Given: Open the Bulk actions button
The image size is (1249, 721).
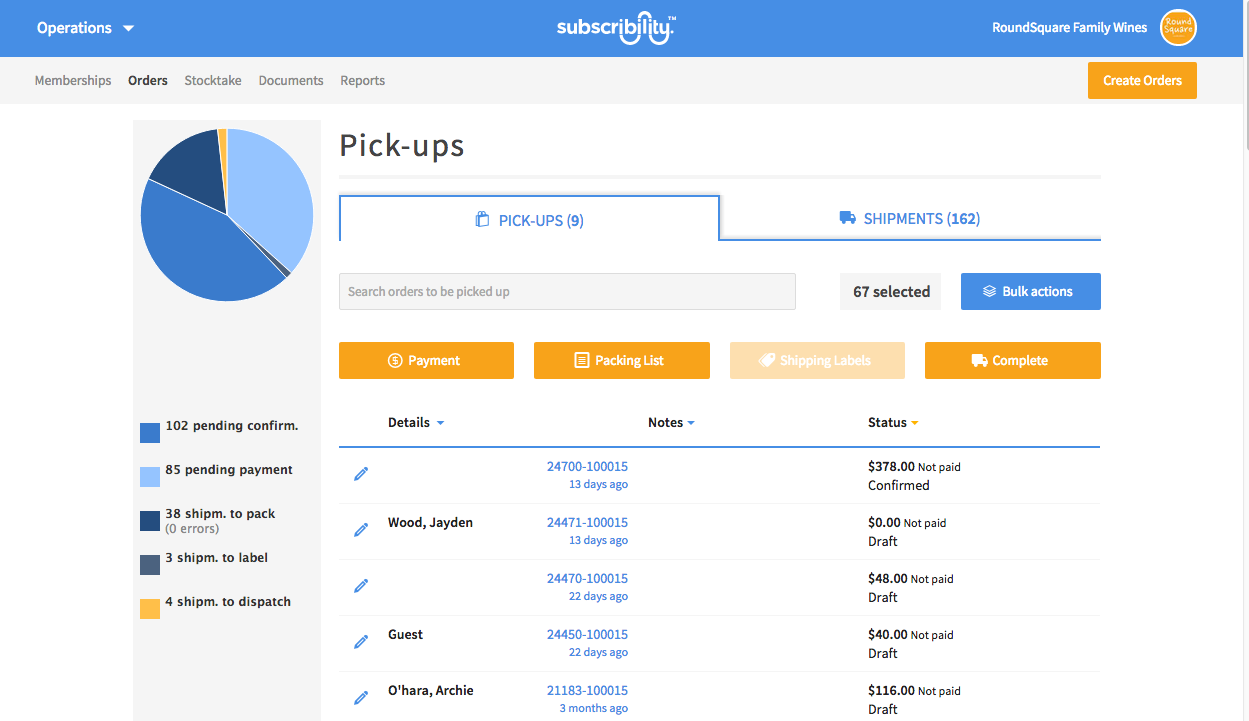Looking at the screenshot, I should point(1030,291).
